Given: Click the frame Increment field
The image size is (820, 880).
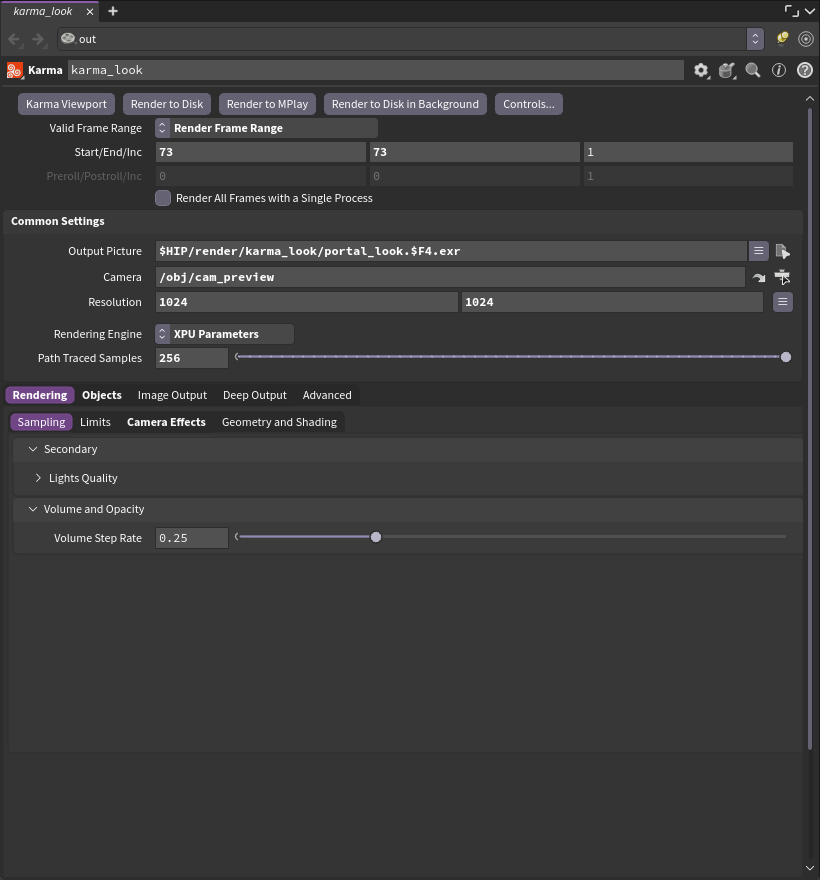Looking at the screenshot, I should tap(688, 152).
